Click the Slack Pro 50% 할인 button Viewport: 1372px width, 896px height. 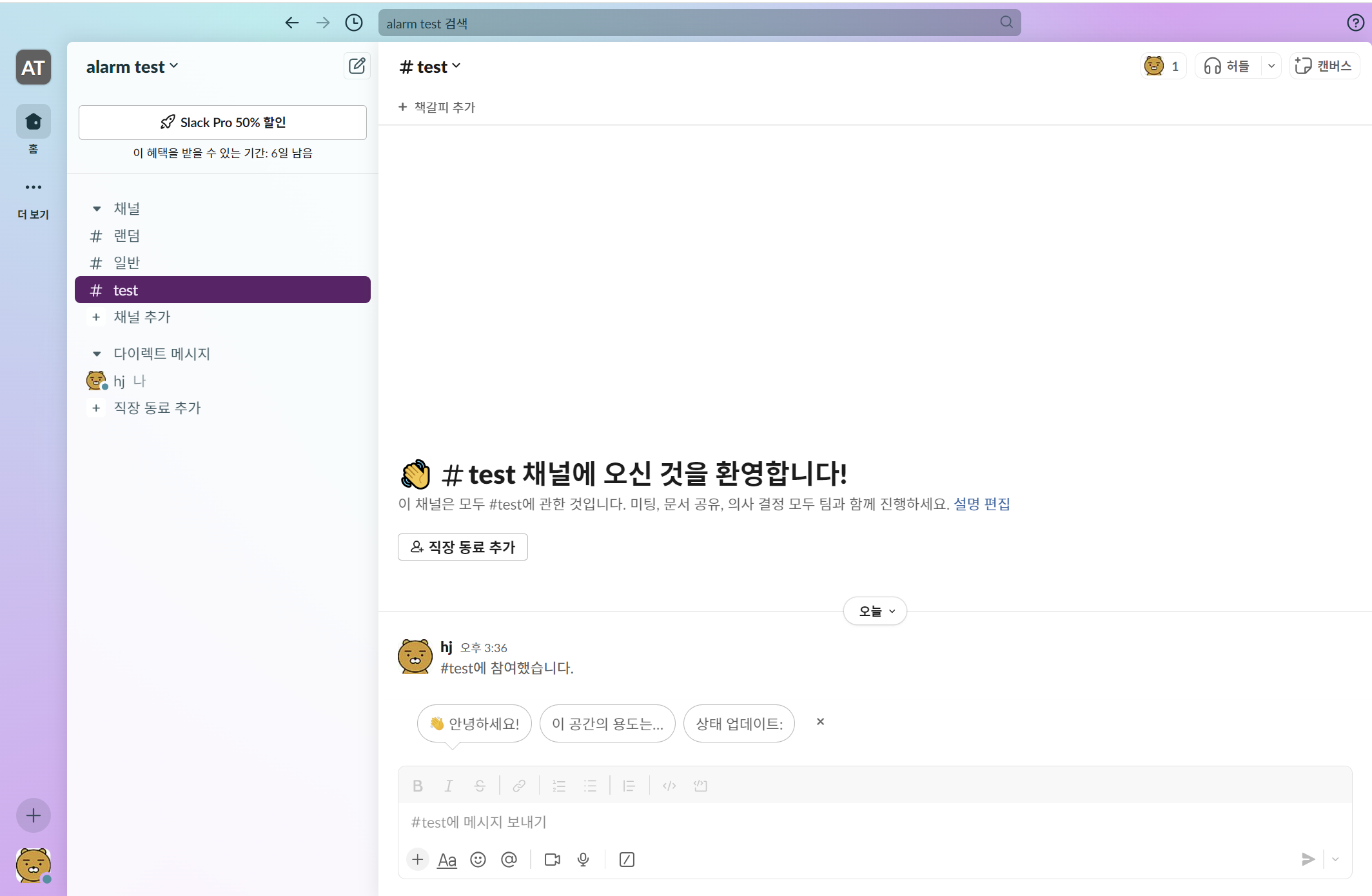[222, 123]
